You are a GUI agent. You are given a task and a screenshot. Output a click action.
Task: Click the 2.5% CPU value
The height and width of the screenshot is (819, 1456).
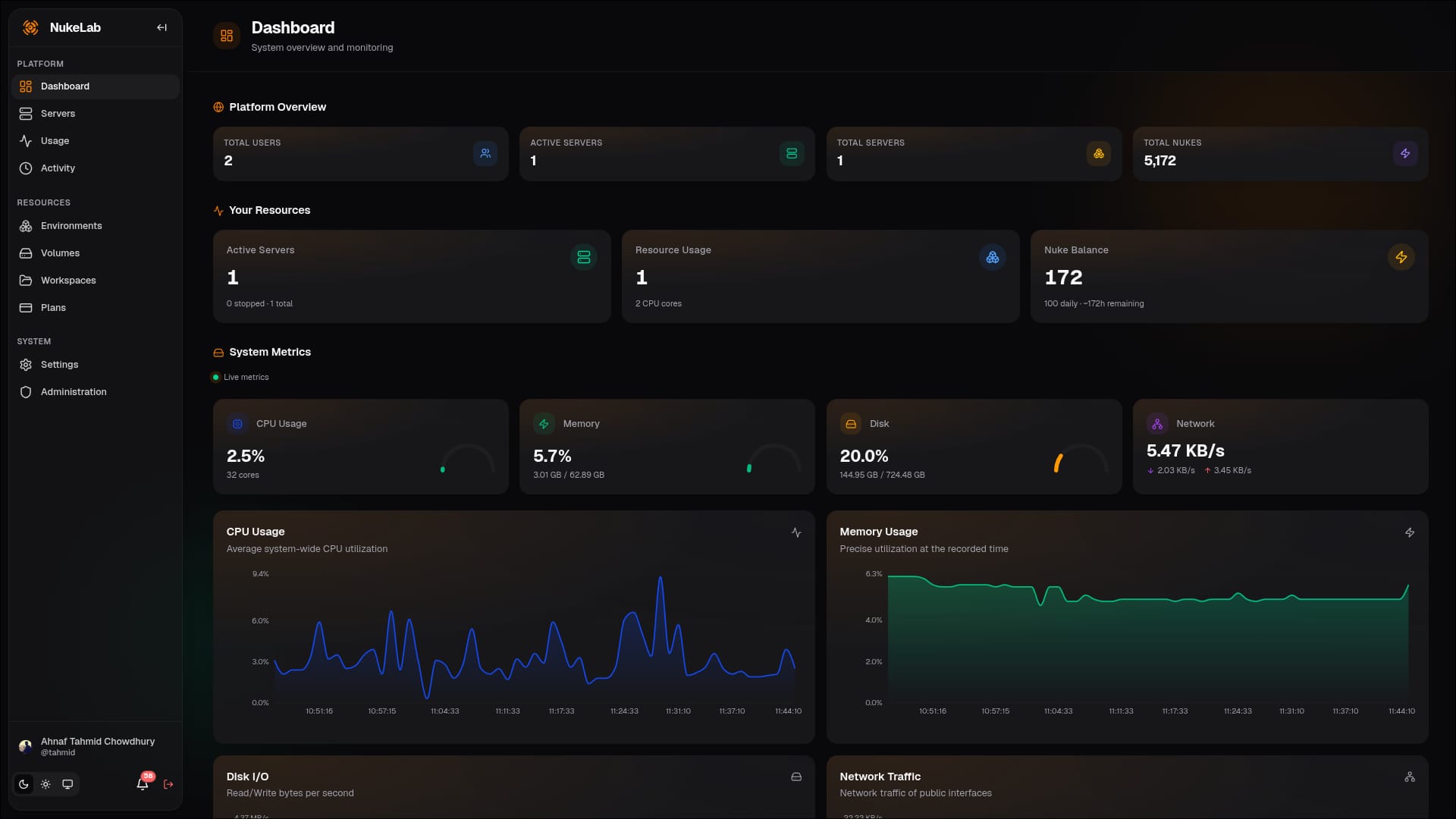point(246,456)
